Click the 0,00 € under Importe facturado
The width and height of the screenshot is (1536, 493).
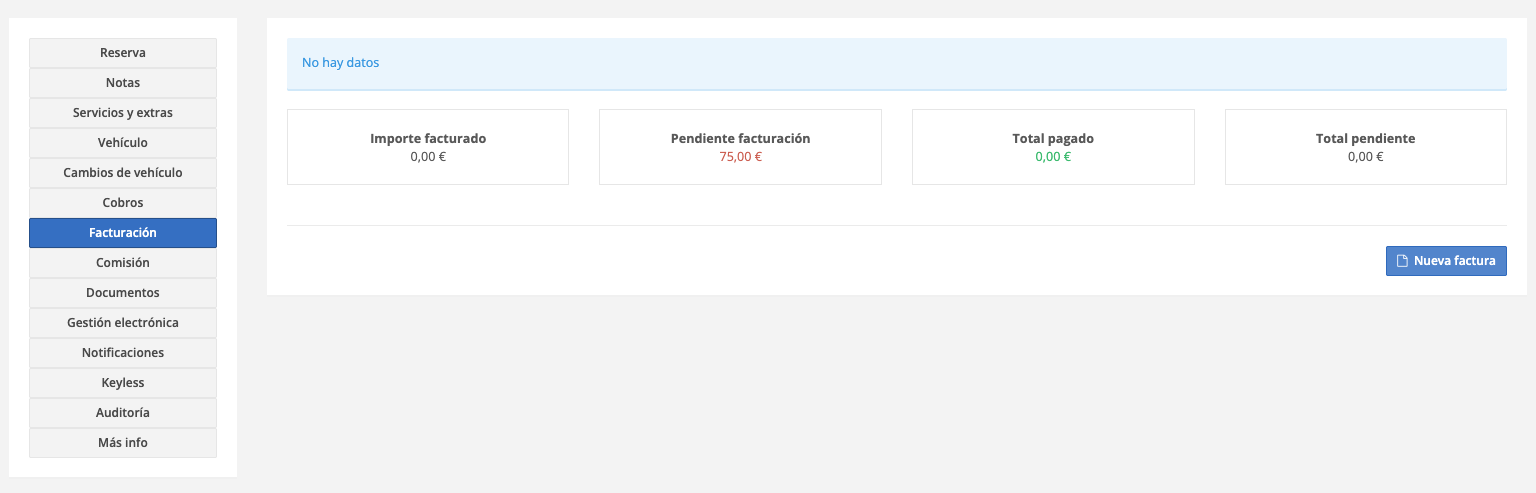[x=428, y=157]
